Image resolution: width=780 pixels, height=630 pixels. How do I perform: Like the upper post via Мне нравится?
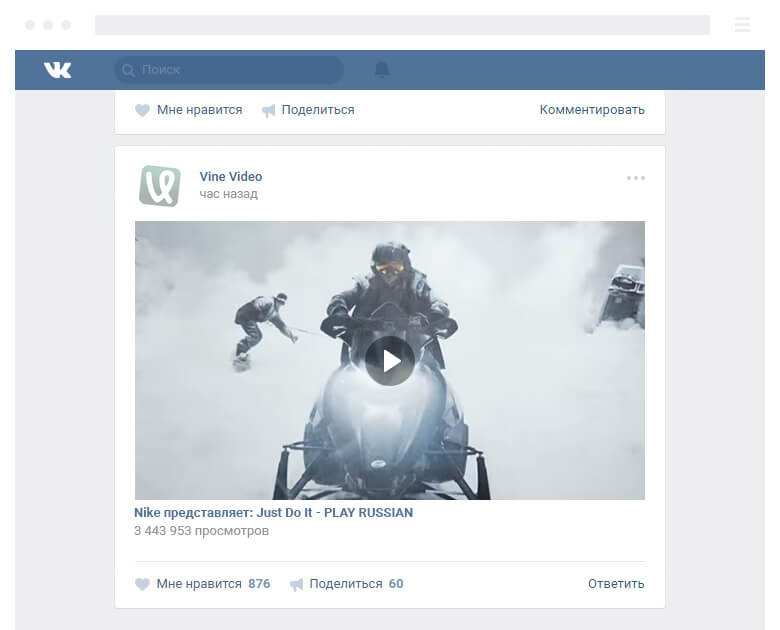tap(189, 110)
